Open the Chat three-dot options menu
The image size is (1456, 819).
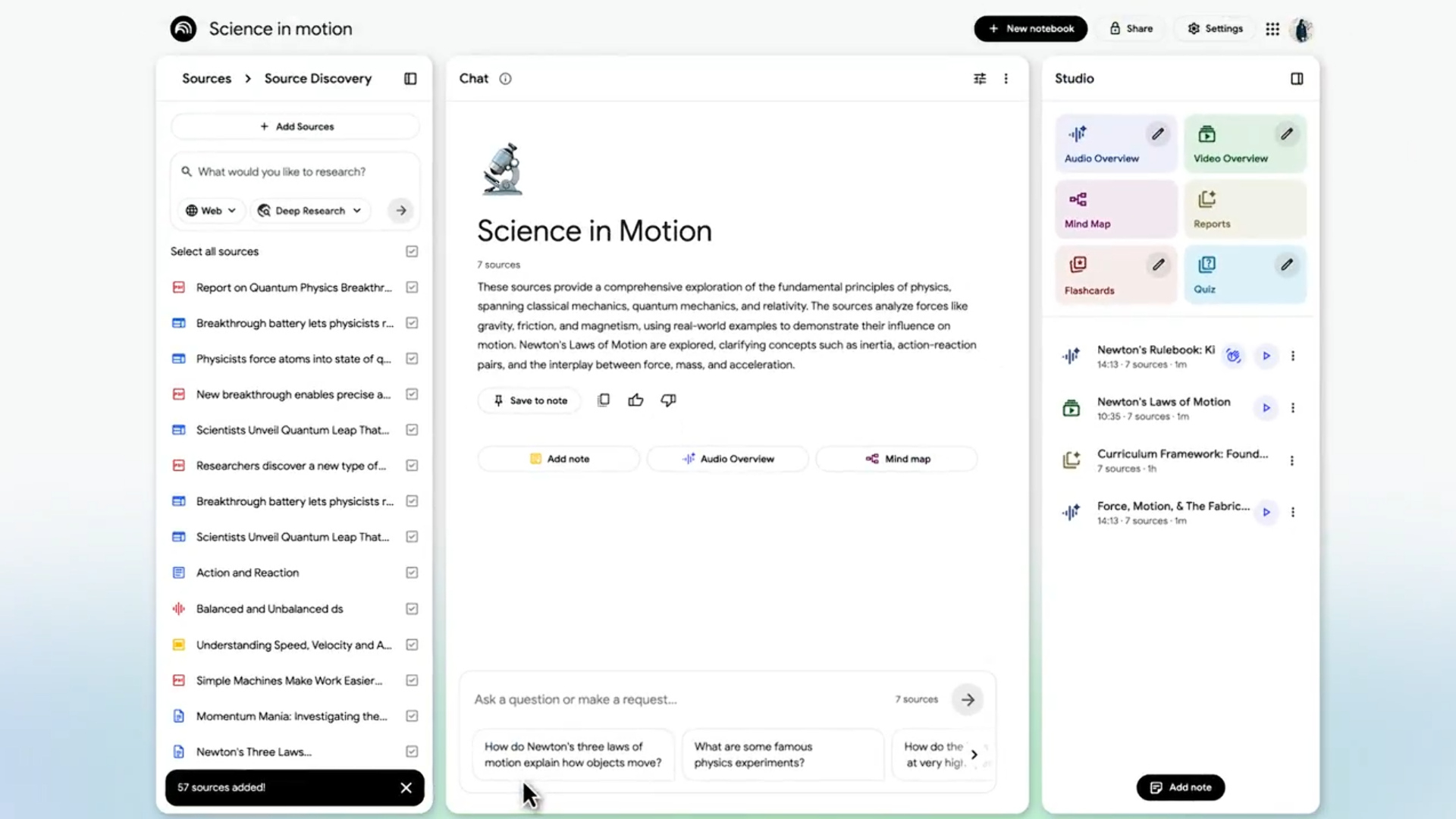(1006, 79)
